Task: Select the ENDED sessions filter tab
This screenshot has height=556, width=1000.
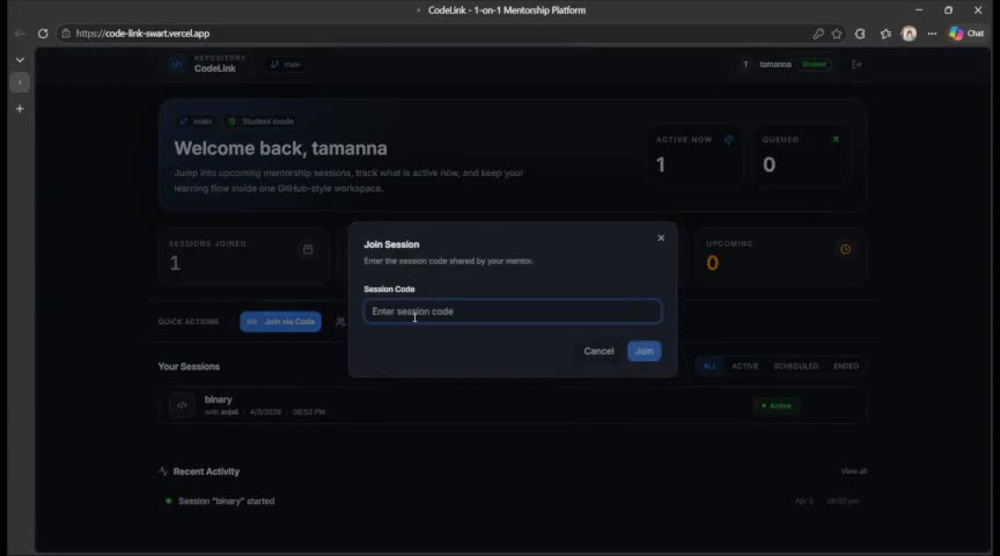Action: 846,366
